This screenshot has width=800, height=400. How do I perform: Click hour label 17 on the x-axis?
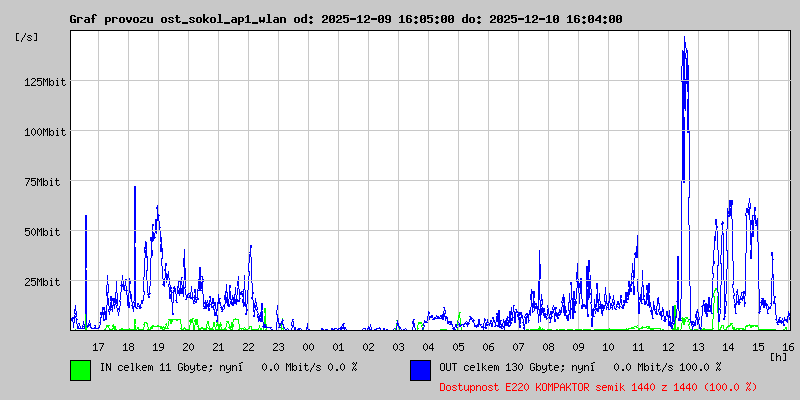coord(98,347)
